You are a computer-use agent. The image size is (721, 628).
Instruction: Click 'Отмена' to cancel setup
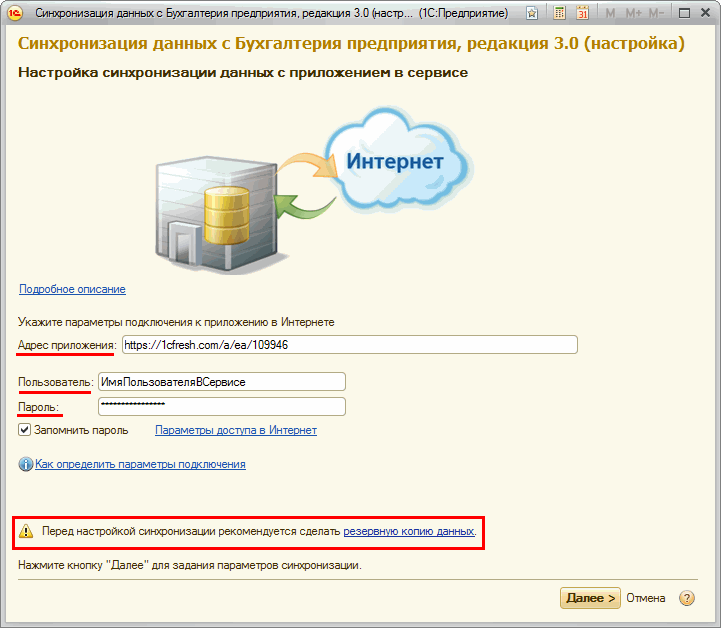[646, 598]
